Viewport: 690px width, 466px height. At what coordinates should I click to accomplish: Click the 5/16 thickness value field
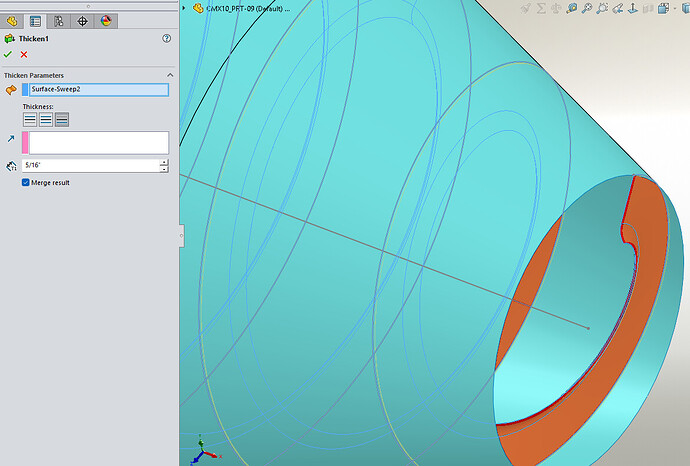click(x=91, y=165)
